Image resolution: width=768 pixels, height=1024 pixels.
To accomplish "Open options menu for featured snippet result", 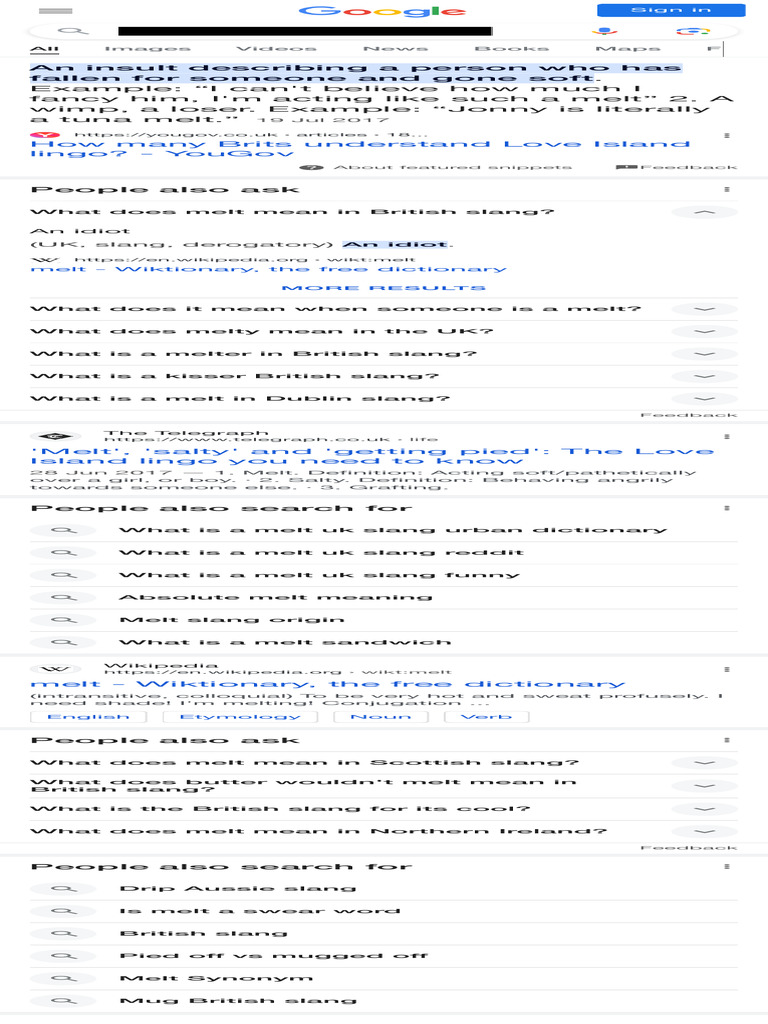I will click(x=727, y=136).
